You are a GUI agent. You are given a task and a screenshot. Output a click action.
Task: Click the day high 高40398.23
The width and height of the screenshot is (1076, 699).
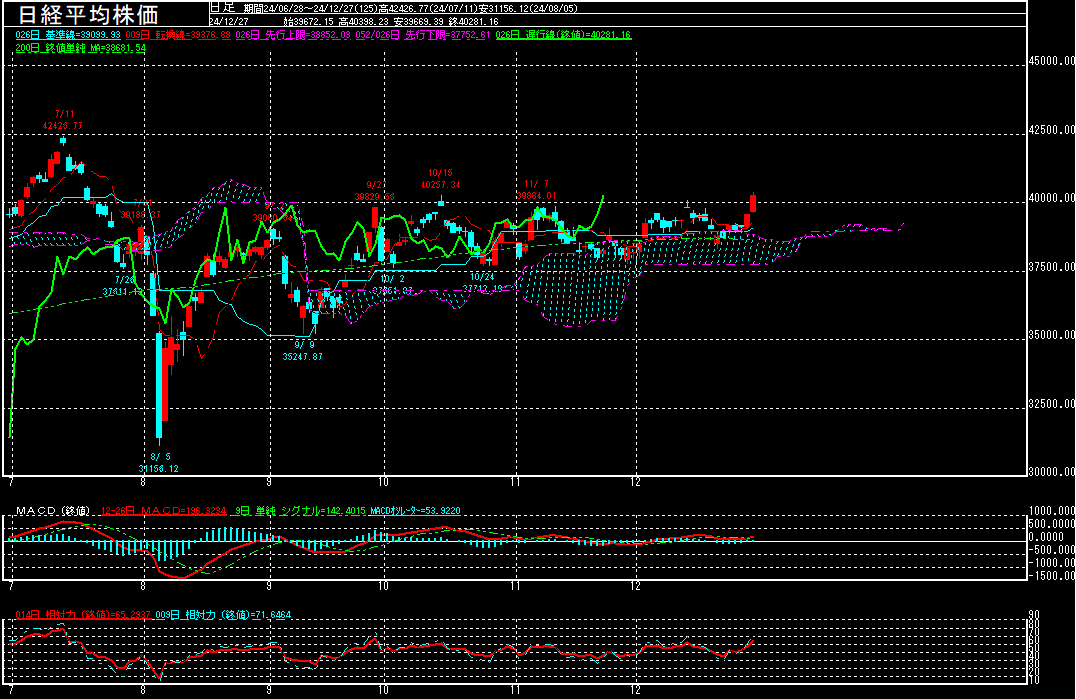coord(363,21)
